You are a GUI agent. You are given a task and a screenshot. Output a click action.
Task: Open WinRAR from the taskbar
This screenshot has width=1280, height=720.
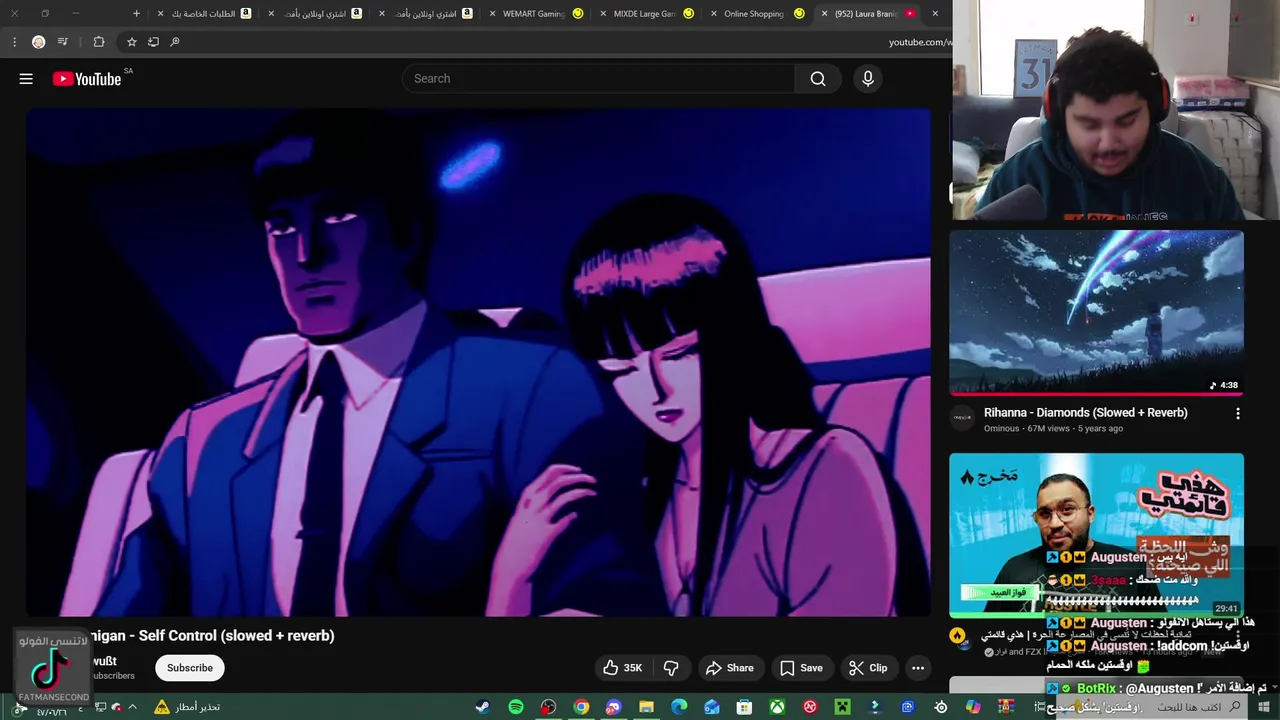[x=1006, y=707]
